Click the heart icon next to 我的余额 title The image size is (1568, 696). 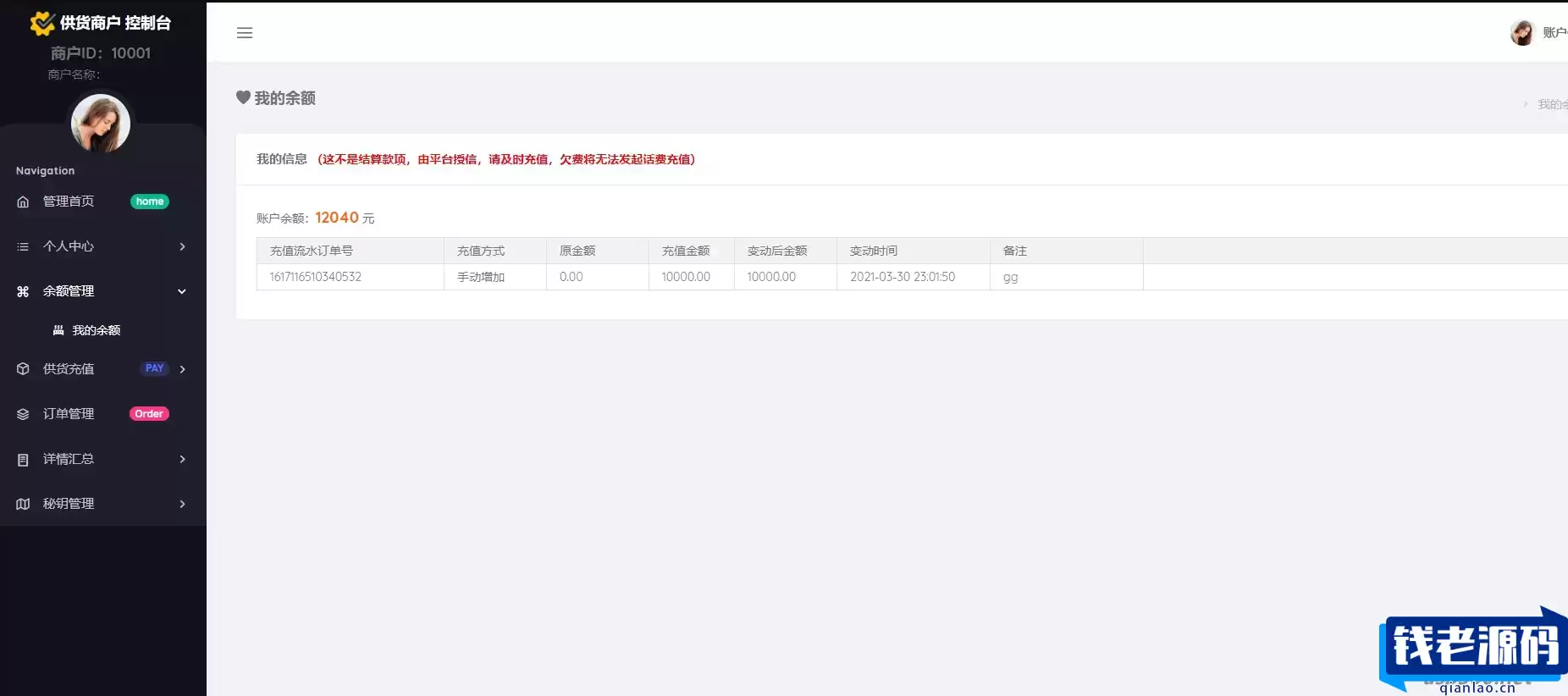click(x=243, y=98)
